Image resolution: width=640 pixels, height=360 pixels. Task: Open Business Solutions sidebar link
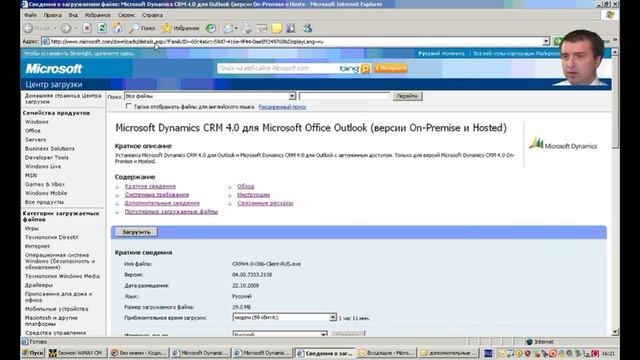pos(50,149)
